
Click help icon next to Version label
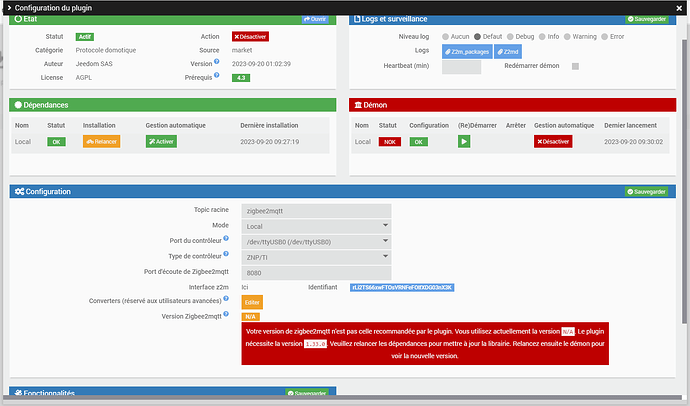(217, 62)
